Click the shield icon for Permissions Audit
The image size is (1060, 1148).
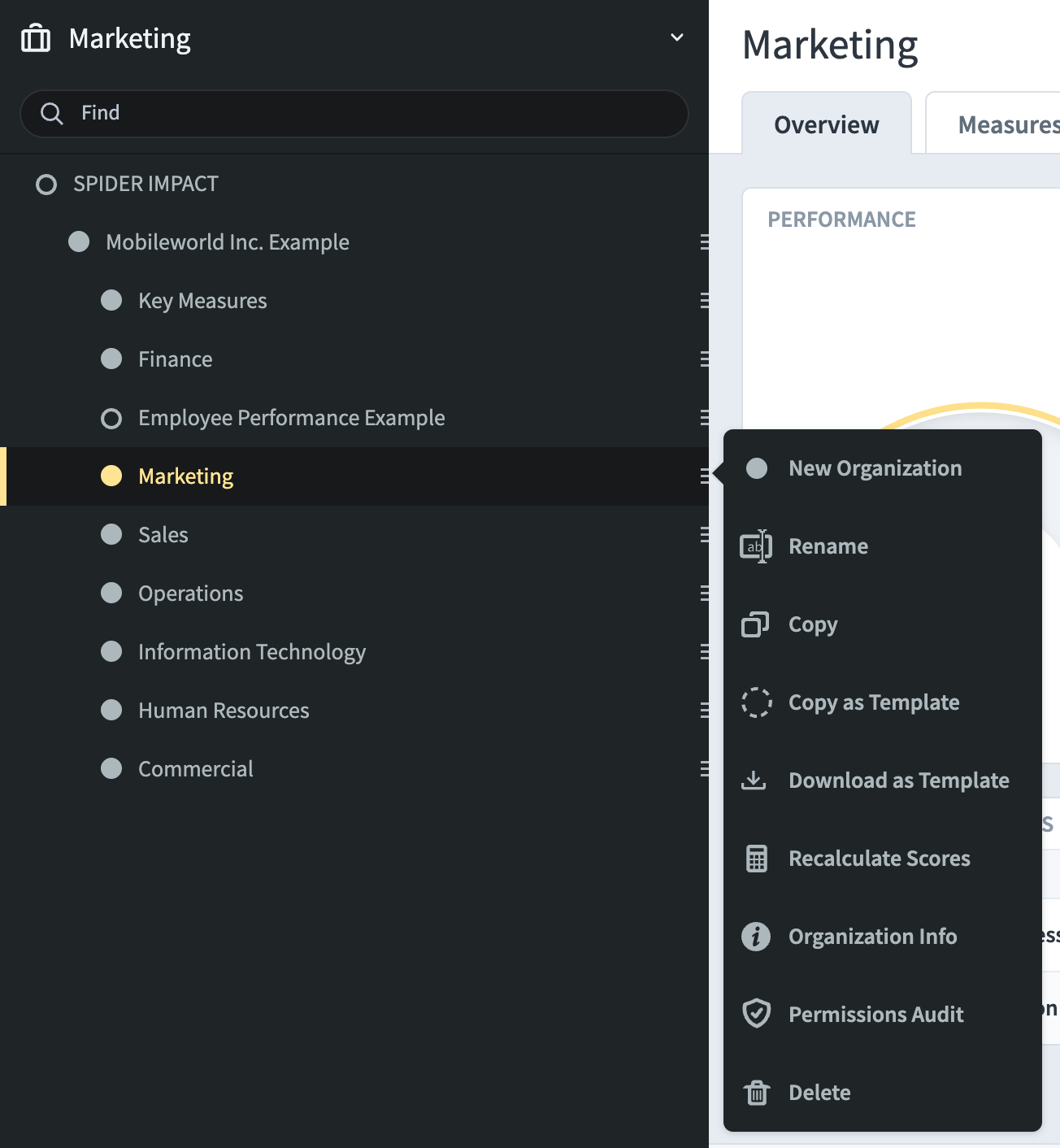click(756, 1014)
